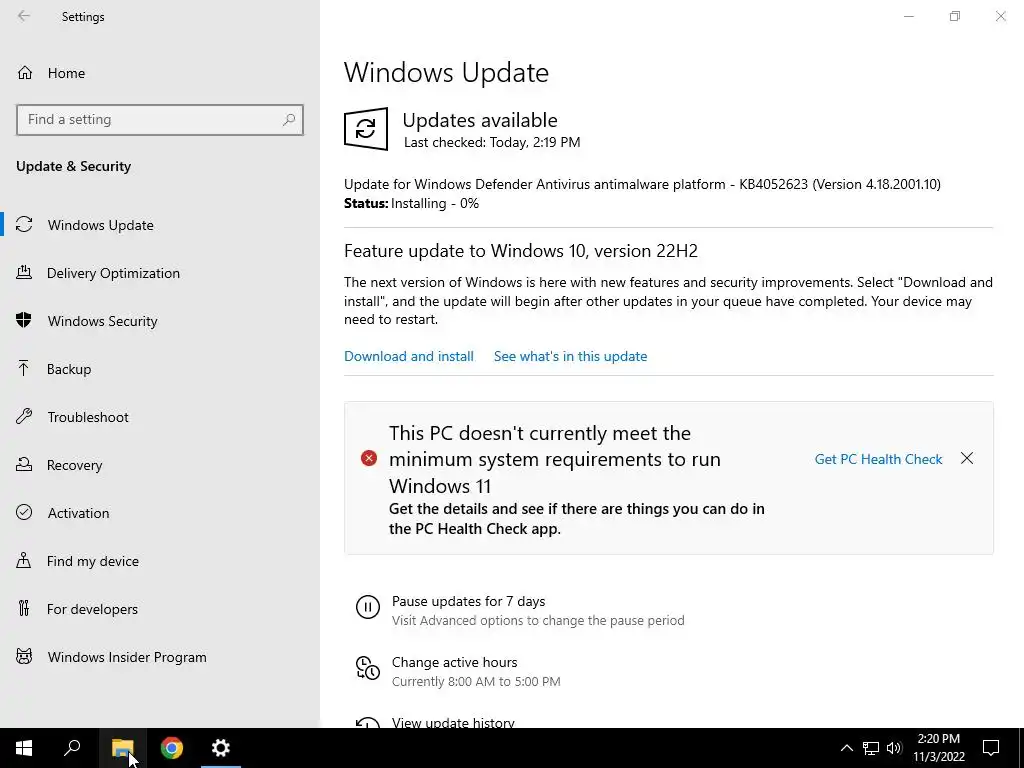Click the Delivery Optimization sidebar icon
The width and height of the screenshot is (1024, 768).
pos(24,272)
